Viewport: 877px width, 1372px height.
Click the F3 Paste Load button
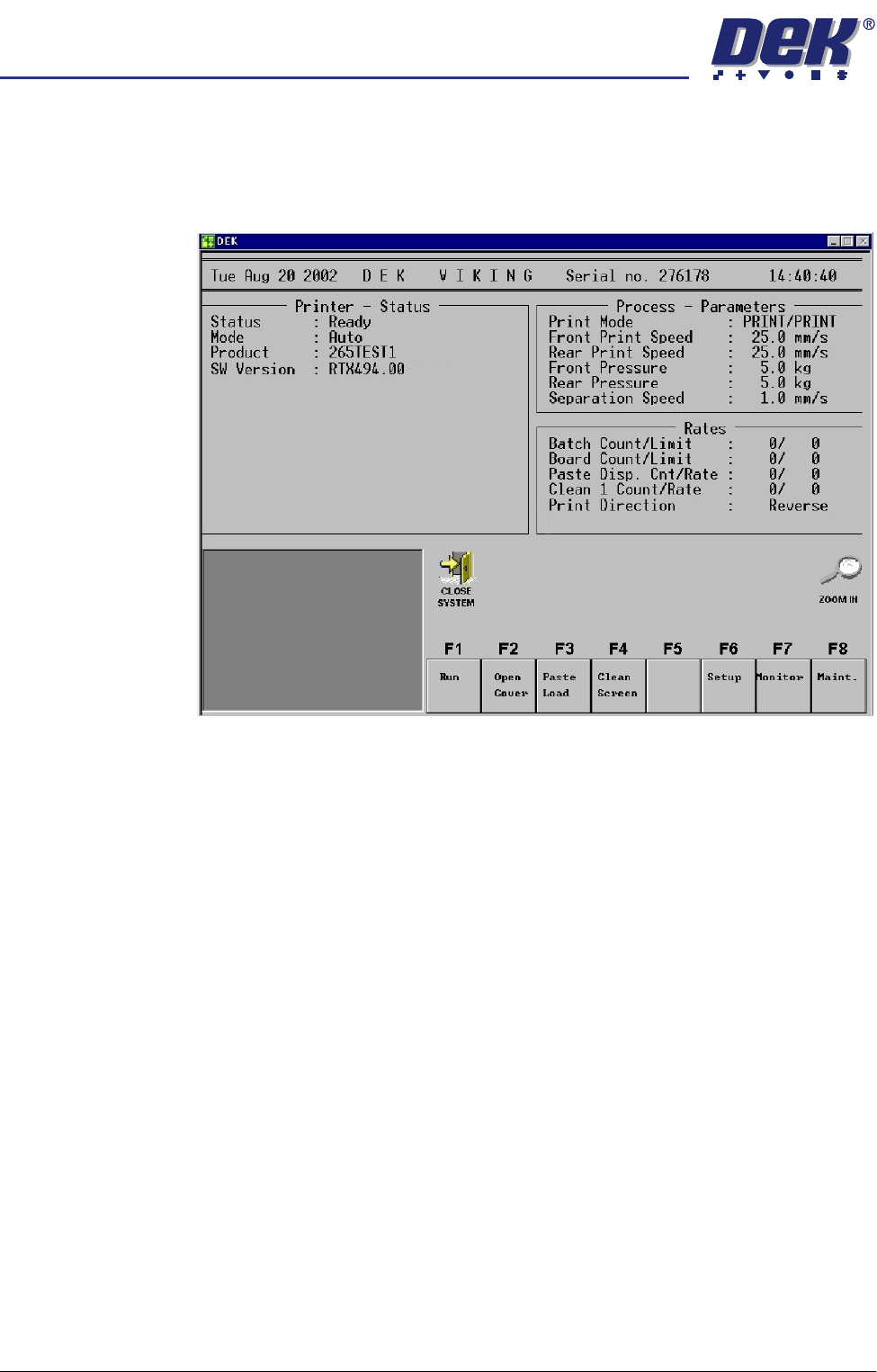pyautogui.click(x=564, y=686)
